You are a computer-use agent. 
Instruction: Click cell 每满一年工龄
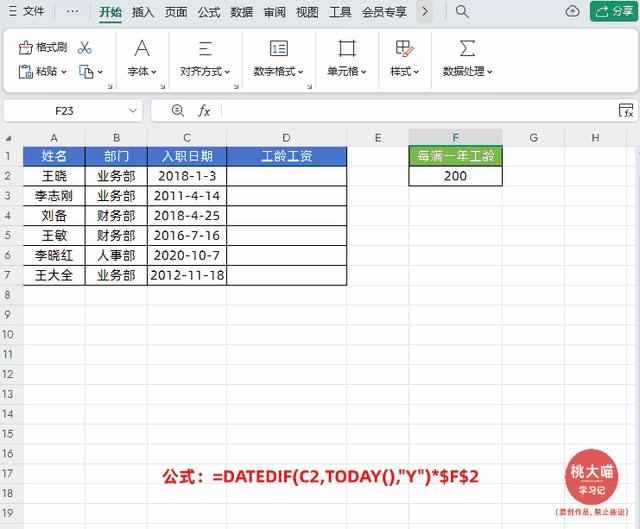[x=456, y=156]
